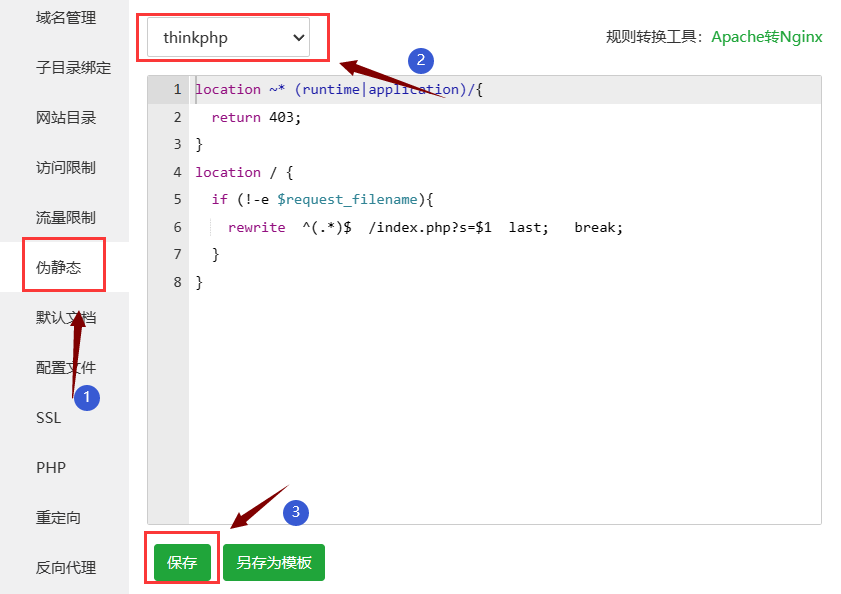
Task: Click inside the rewrite rule on line 6
Action: click(425, 228)
